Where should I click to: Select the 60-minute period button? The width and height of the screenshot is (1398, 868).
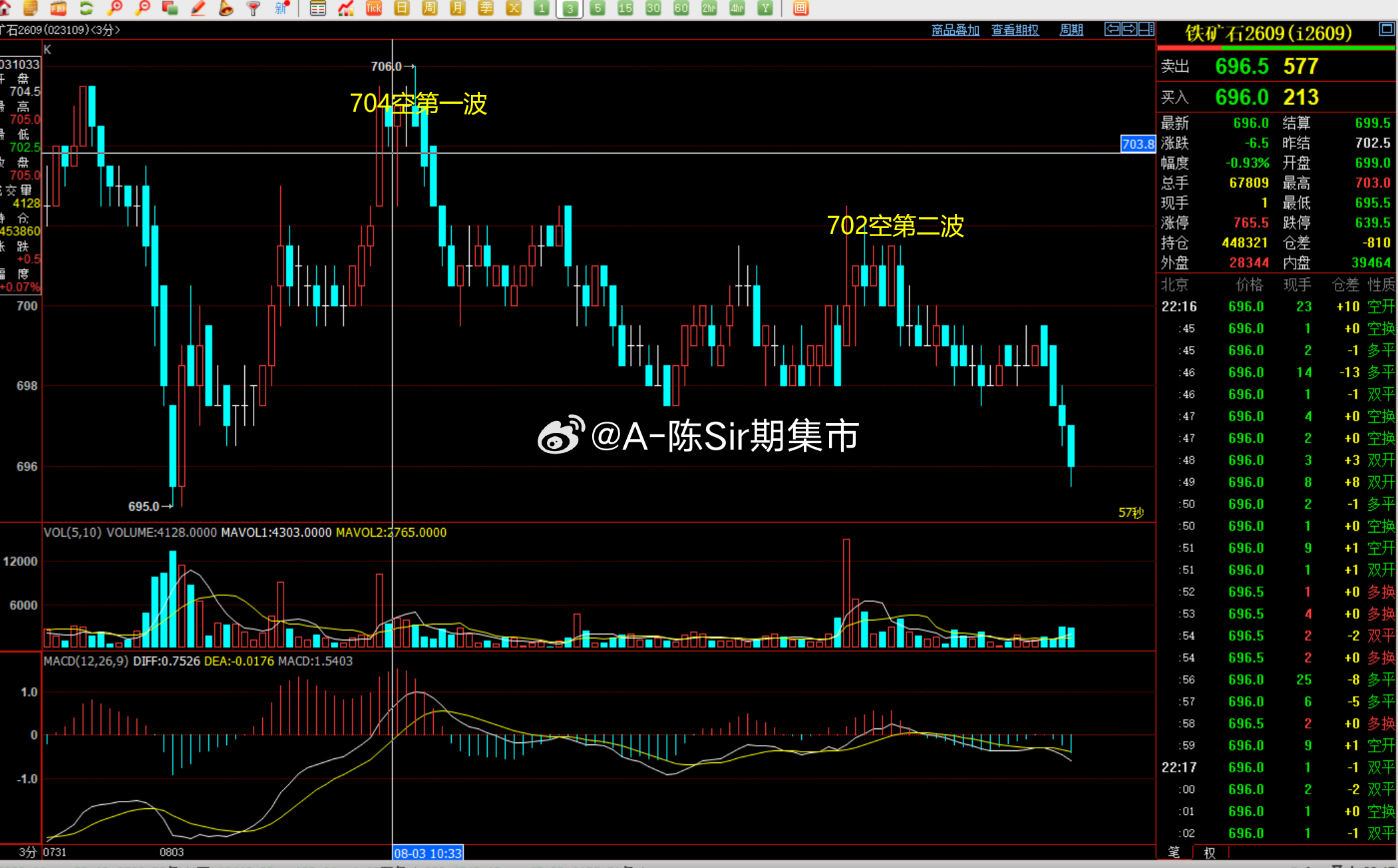coord(681,8)
